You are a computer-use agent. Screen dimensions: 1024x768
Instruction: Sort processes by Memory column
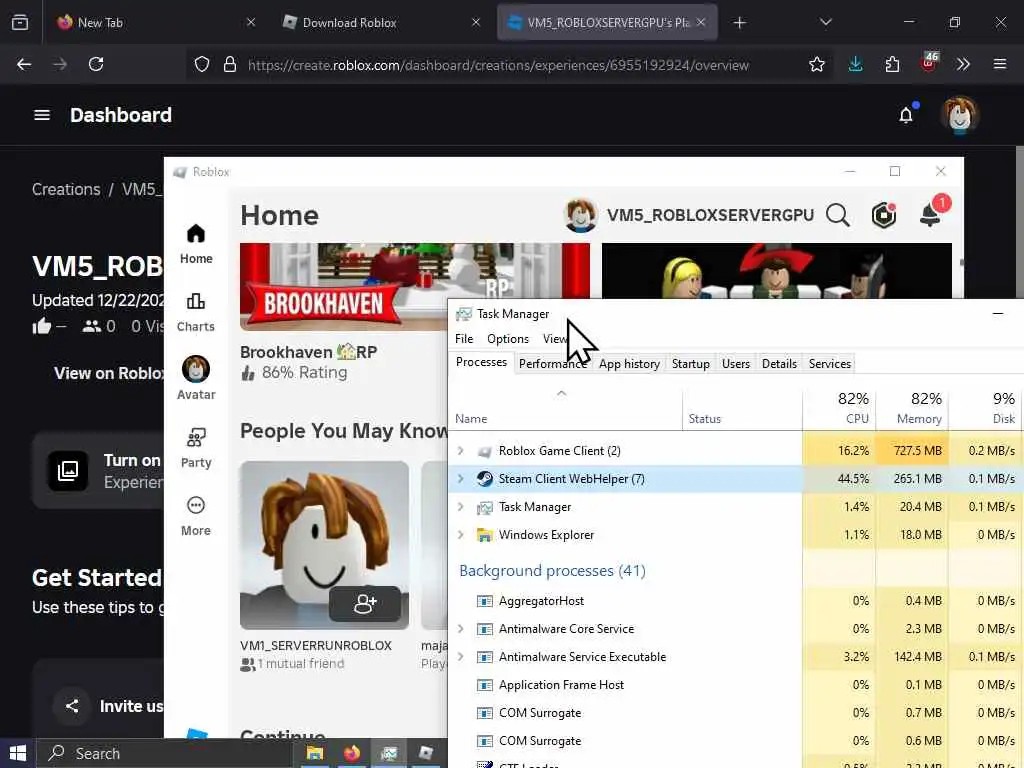(912, 408)
